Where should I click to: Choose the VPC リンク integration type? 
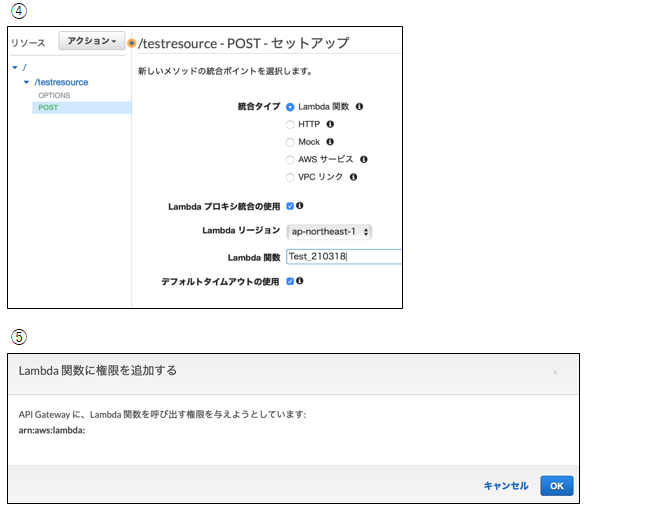[x=290, y=177]
